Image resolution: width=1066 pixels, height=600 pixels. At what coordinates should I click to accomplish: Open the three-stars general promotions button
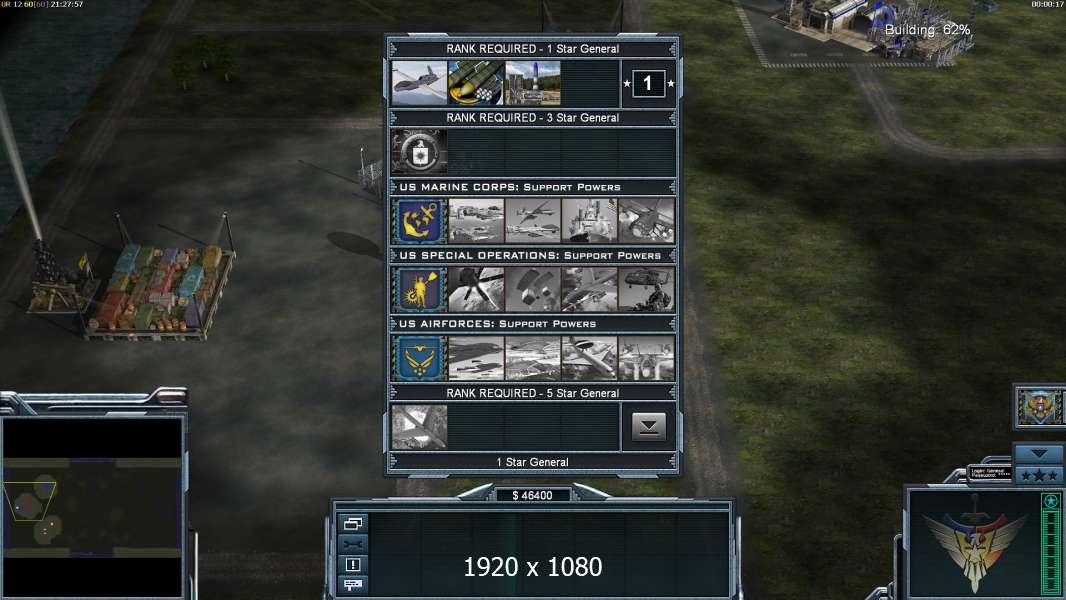[x=1039, y=475]
